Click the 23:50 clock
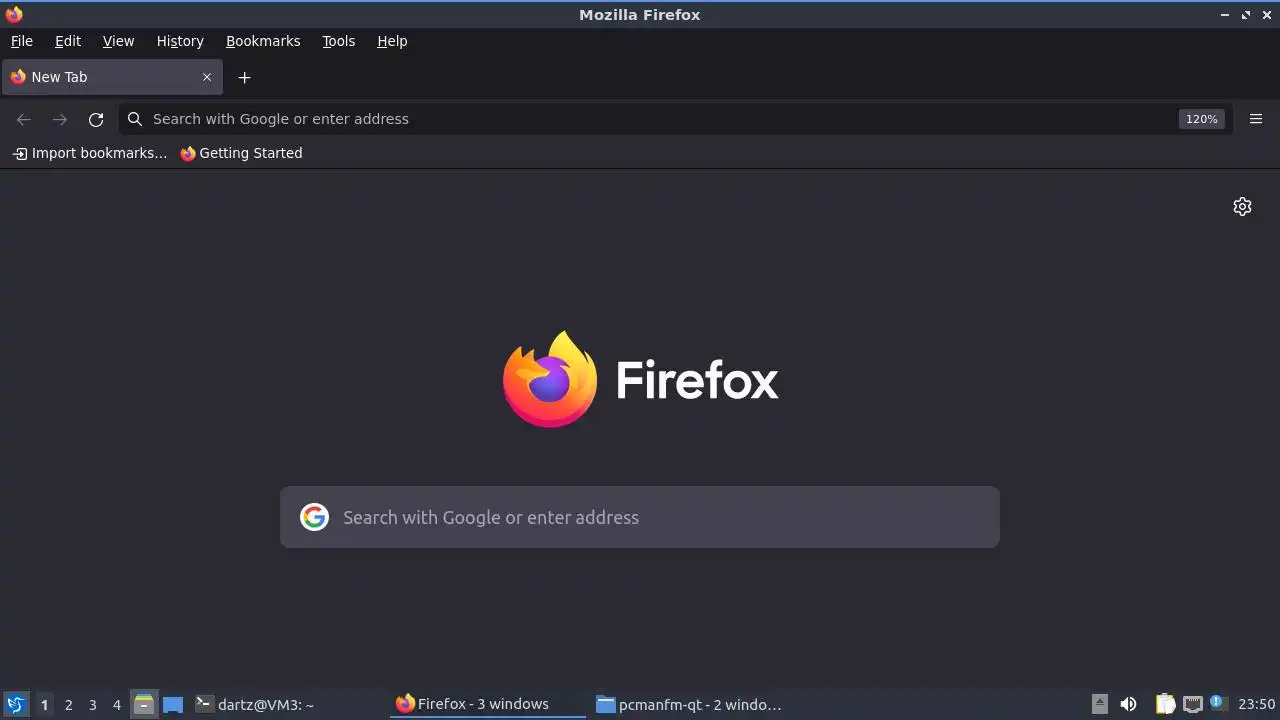 1256,705
